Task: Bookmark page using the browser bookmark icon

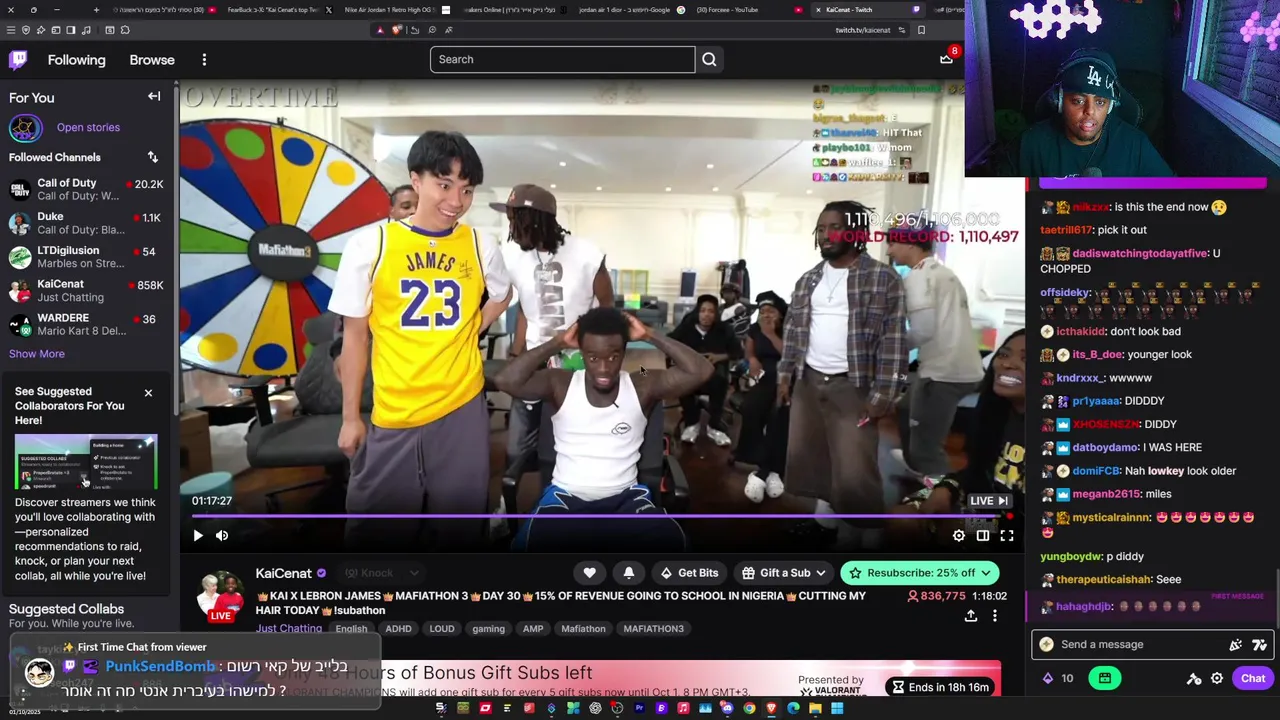Action: tap(921, 30)
